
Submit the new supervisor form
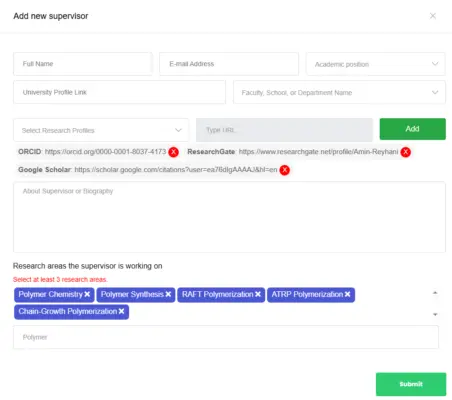[411, 384]
